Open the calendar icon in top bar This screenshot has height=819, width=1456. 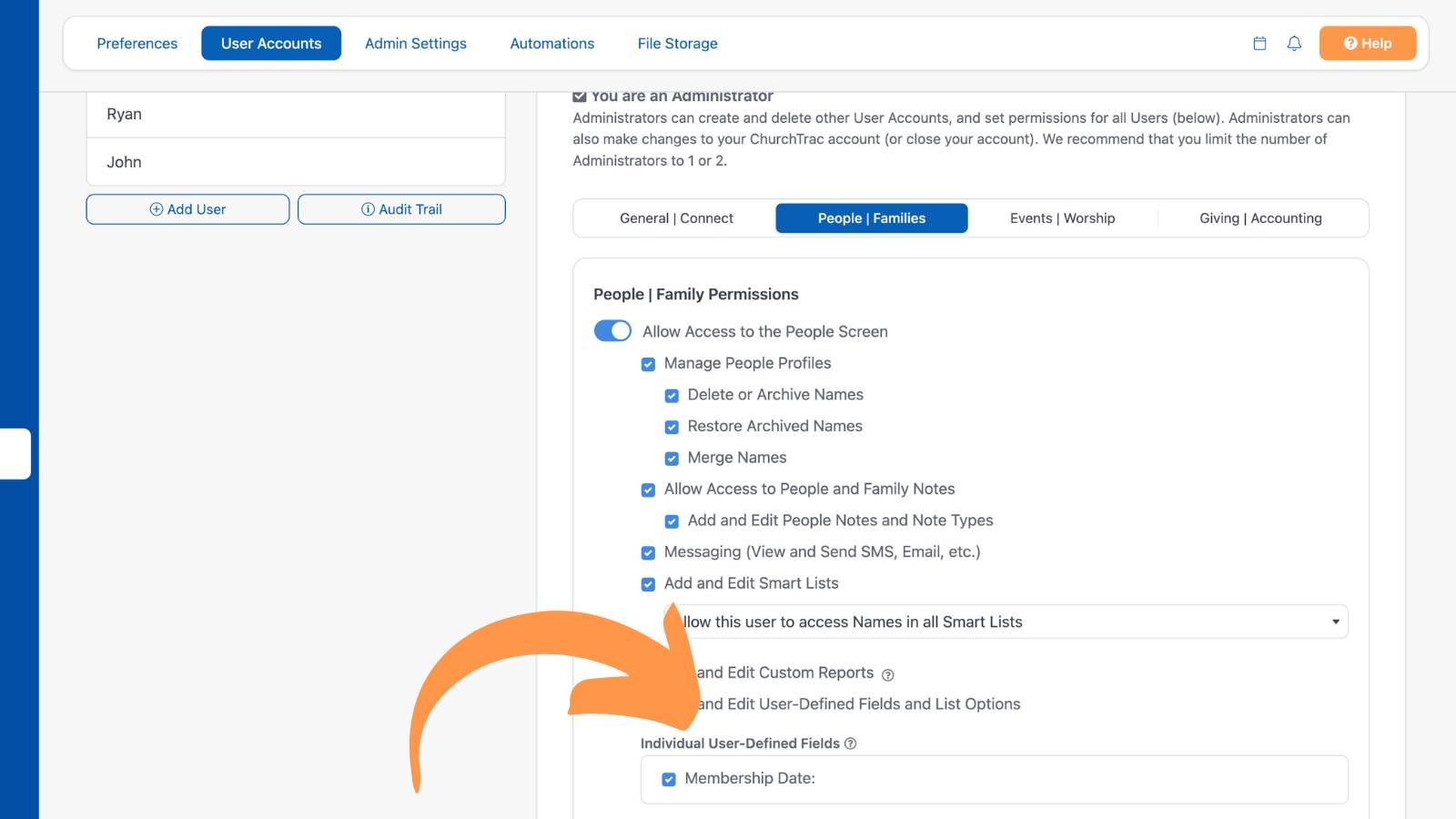pos(1259,43)
